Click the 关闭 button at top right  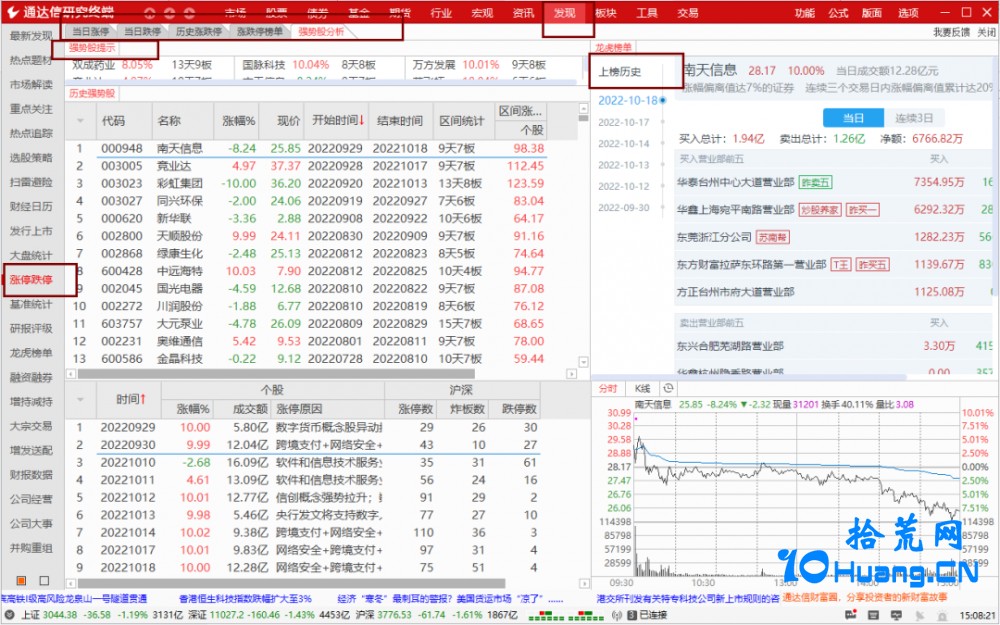pyautogui.click(x=986, y=32)
